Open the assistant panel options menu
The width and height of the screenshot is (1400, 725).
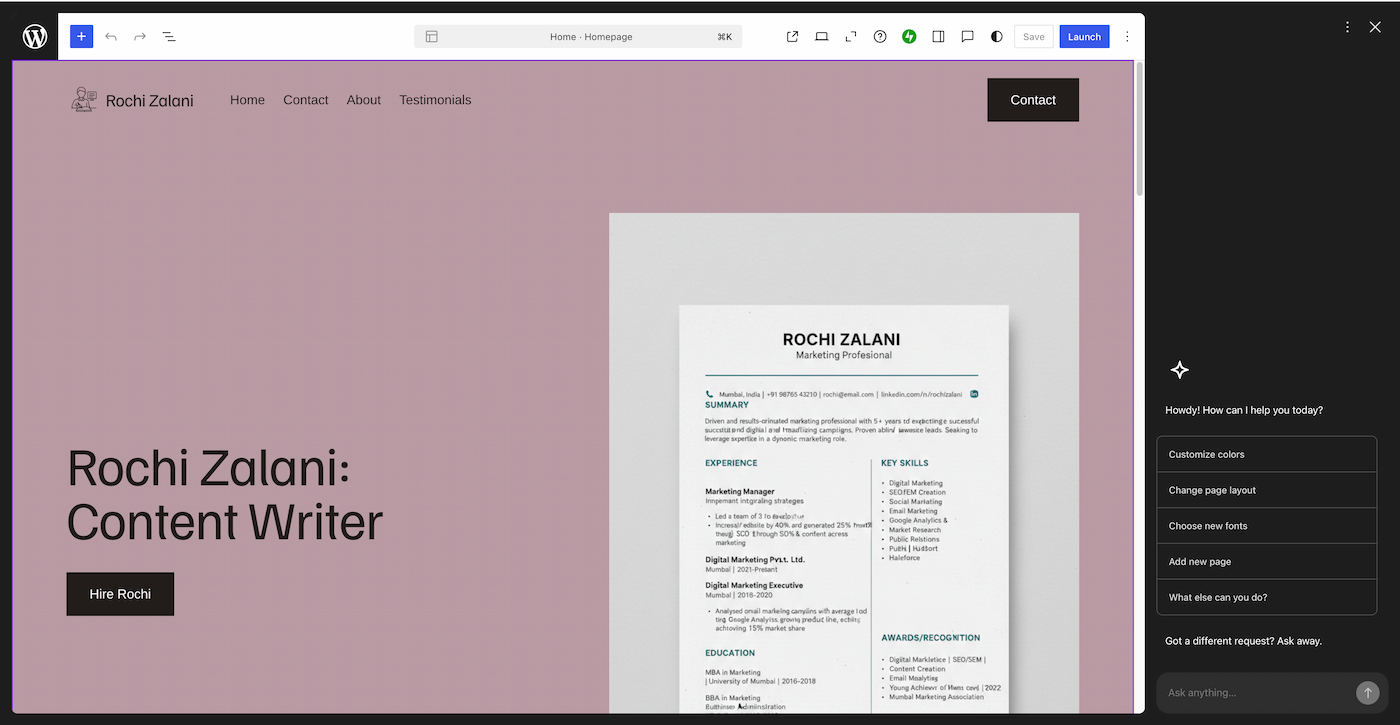[x=1347, y=27]
